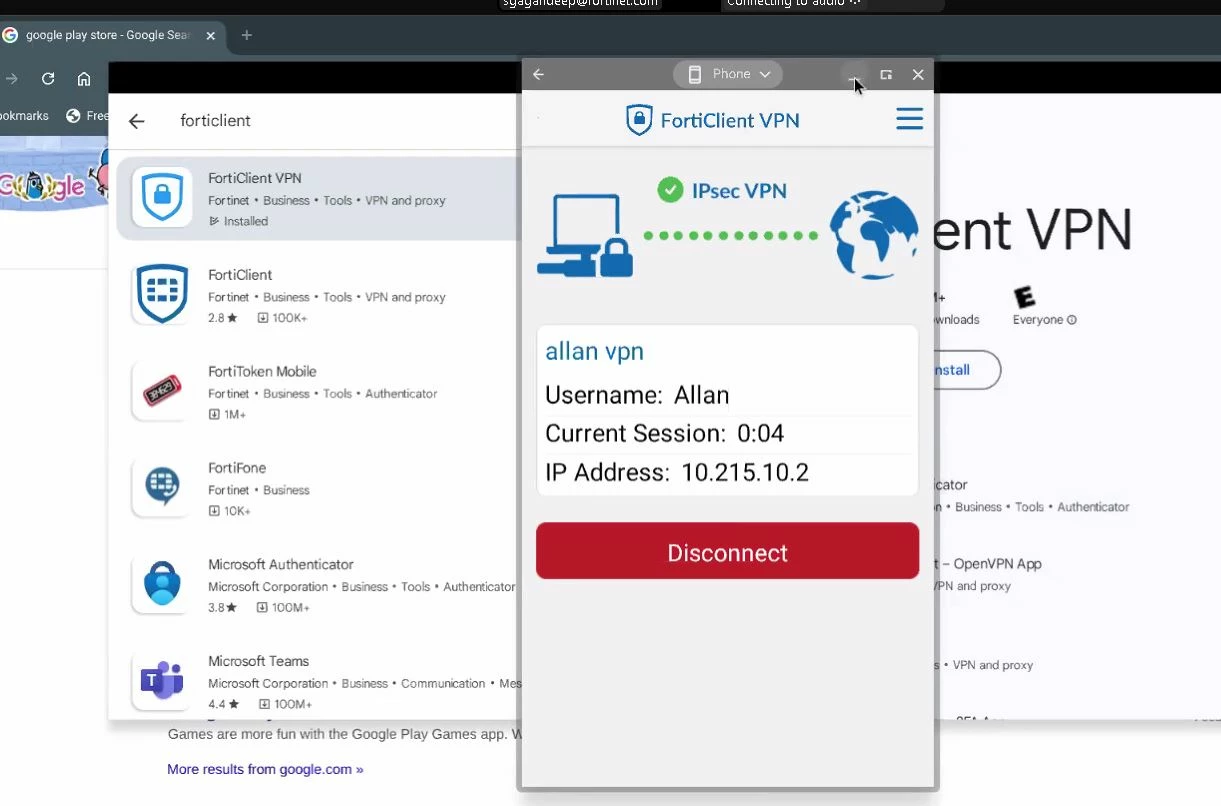Image resolution: width=1221 pixels, height=806 pixels.
Task: Click the OpenVPN App listing on right
Action: (x=988, y=574)
